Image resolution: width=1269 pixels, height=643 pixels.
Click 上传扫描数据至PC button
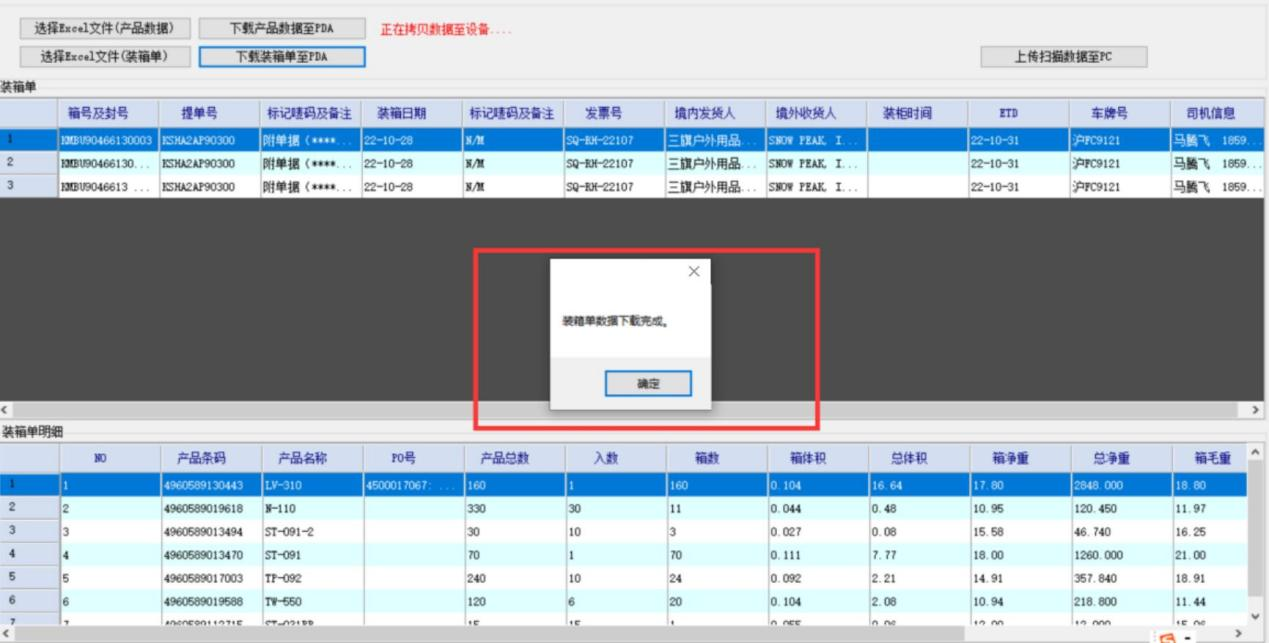click(1063, 57)
